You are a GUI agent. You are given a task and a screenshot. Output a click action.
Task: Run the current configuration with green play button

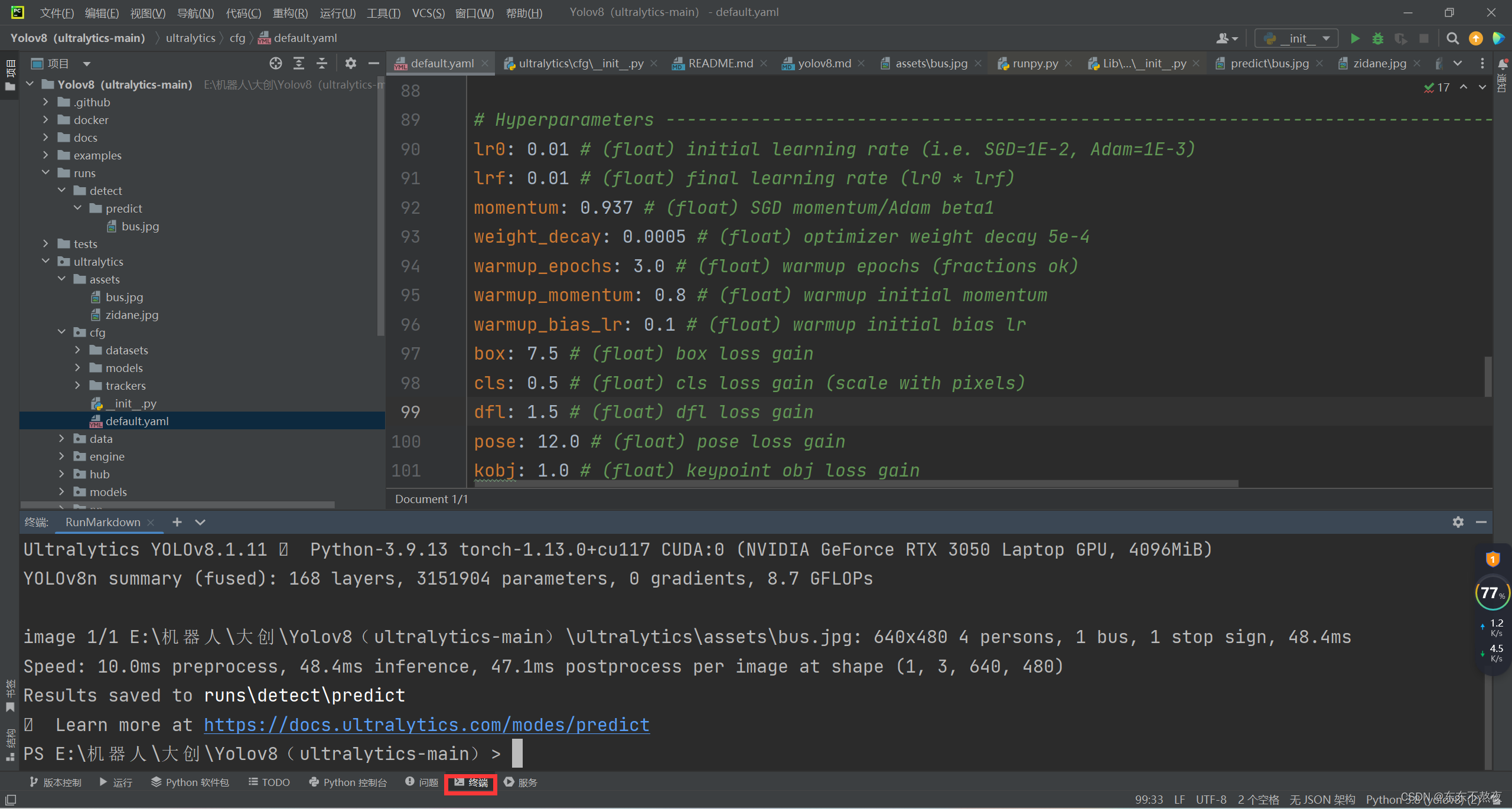tap(1355, 38)
